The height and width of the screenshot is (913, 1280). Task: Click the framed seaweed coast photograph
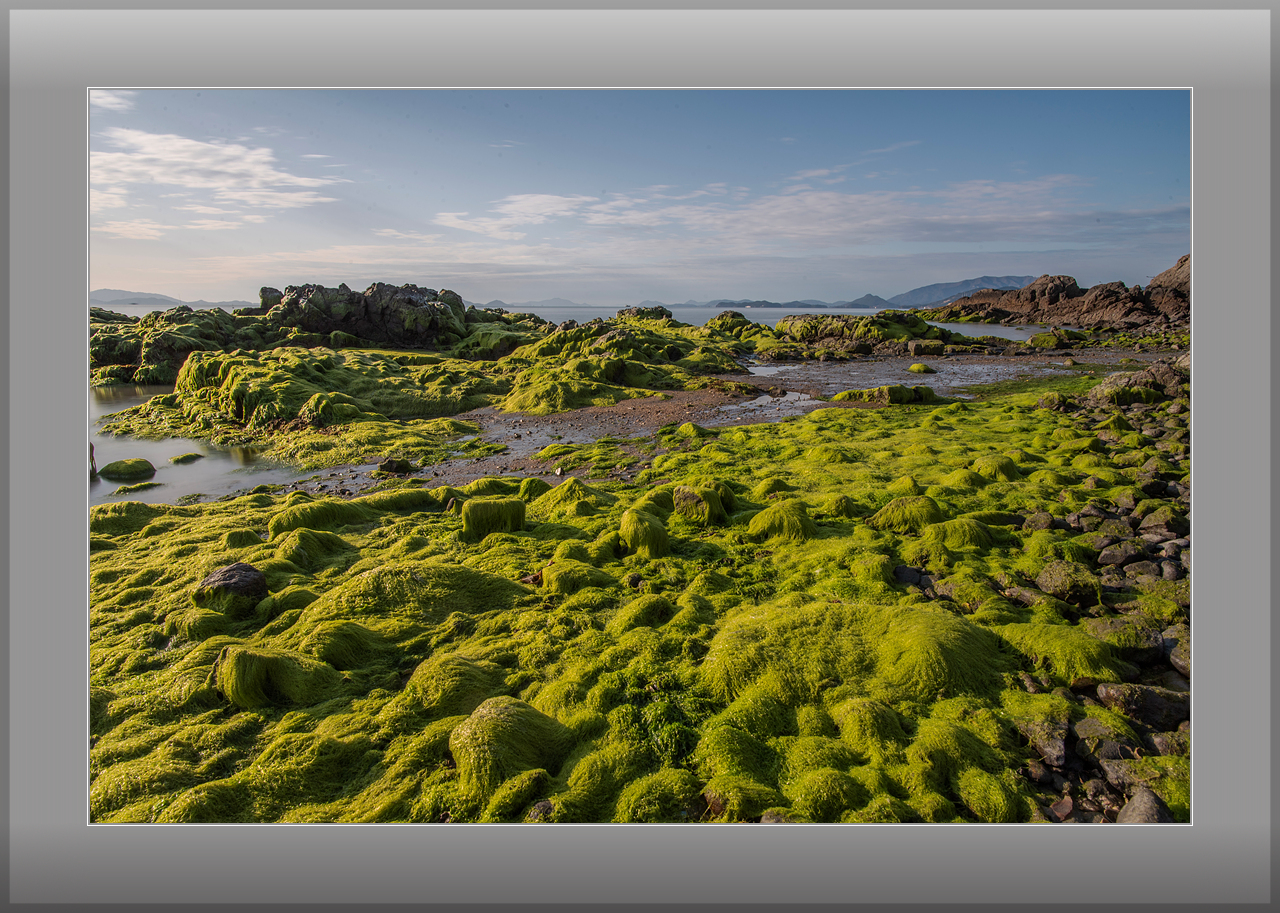pyautogui.click(x=640, y=456)
